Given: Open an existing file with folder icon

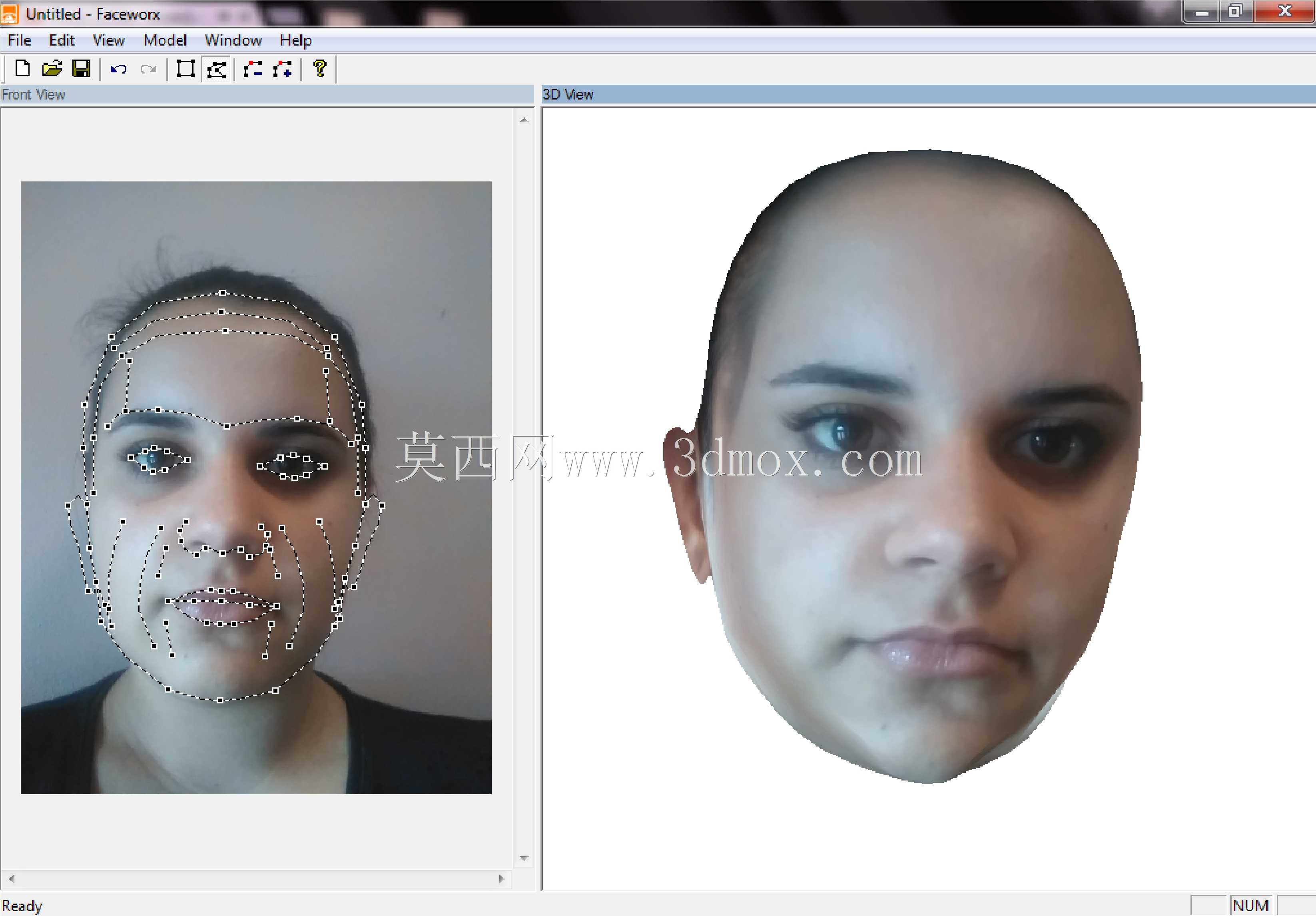Looking at the screenshot, I should click(52, 69).
